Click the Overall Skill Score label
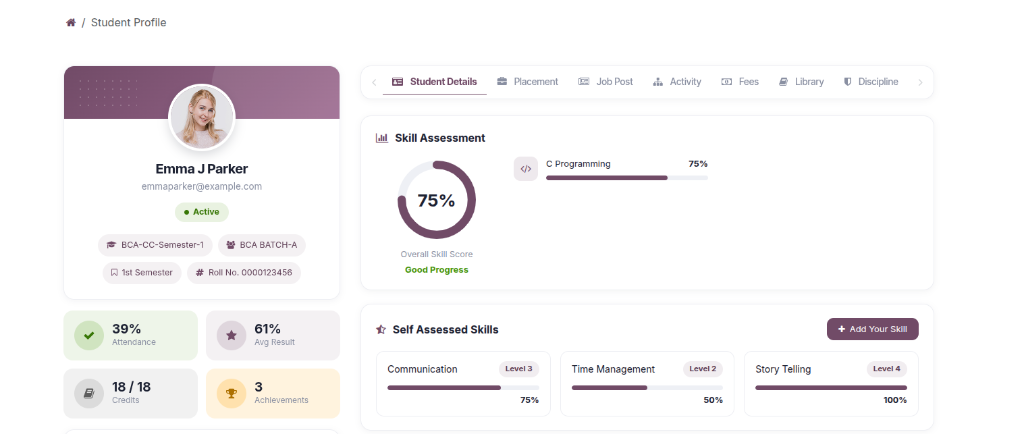This screenshot has width=1024, height=434. click(436, 255)
